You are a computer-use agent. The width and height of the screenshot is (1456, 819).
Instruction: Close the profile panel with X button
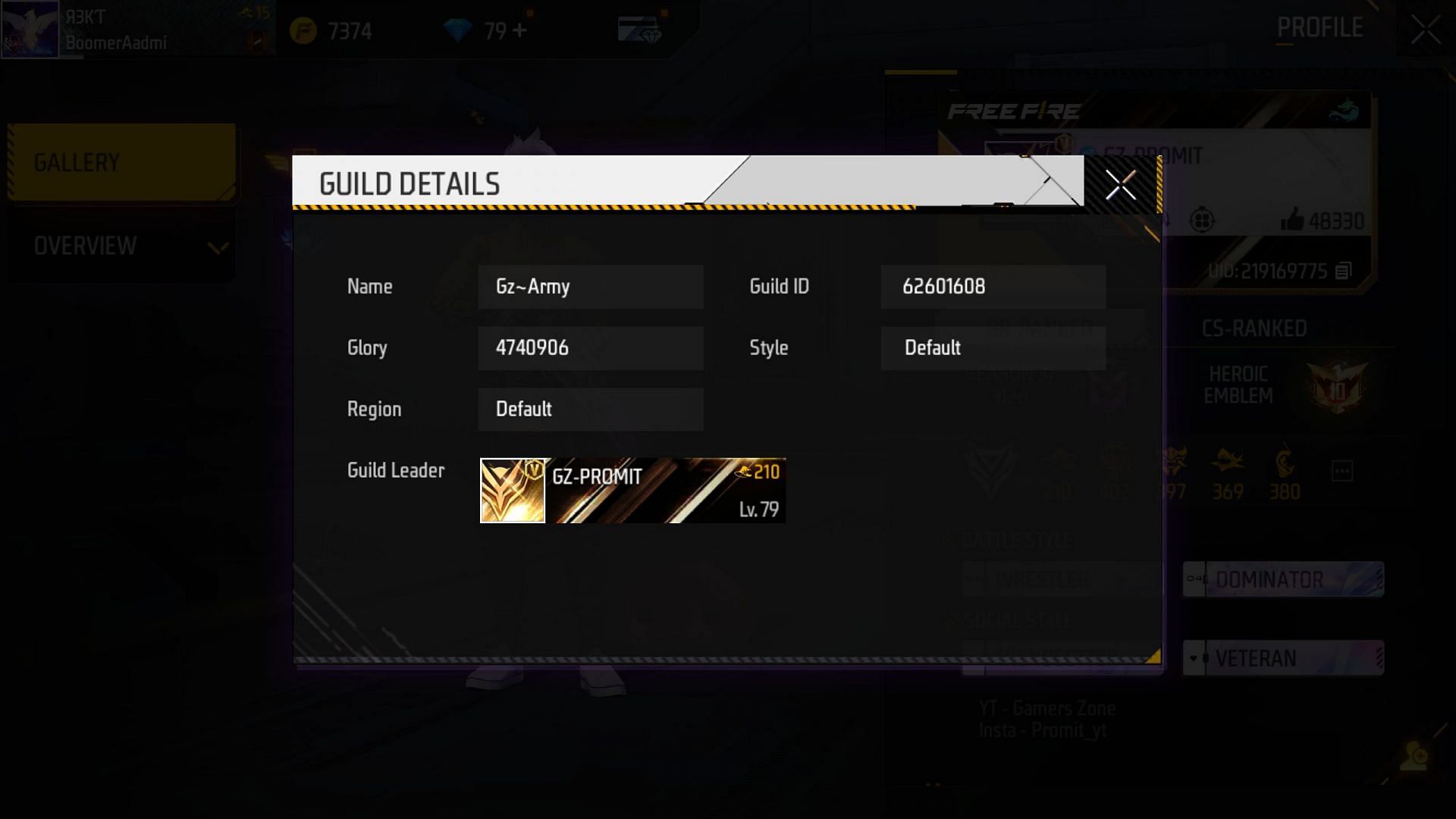point(1426,29)
